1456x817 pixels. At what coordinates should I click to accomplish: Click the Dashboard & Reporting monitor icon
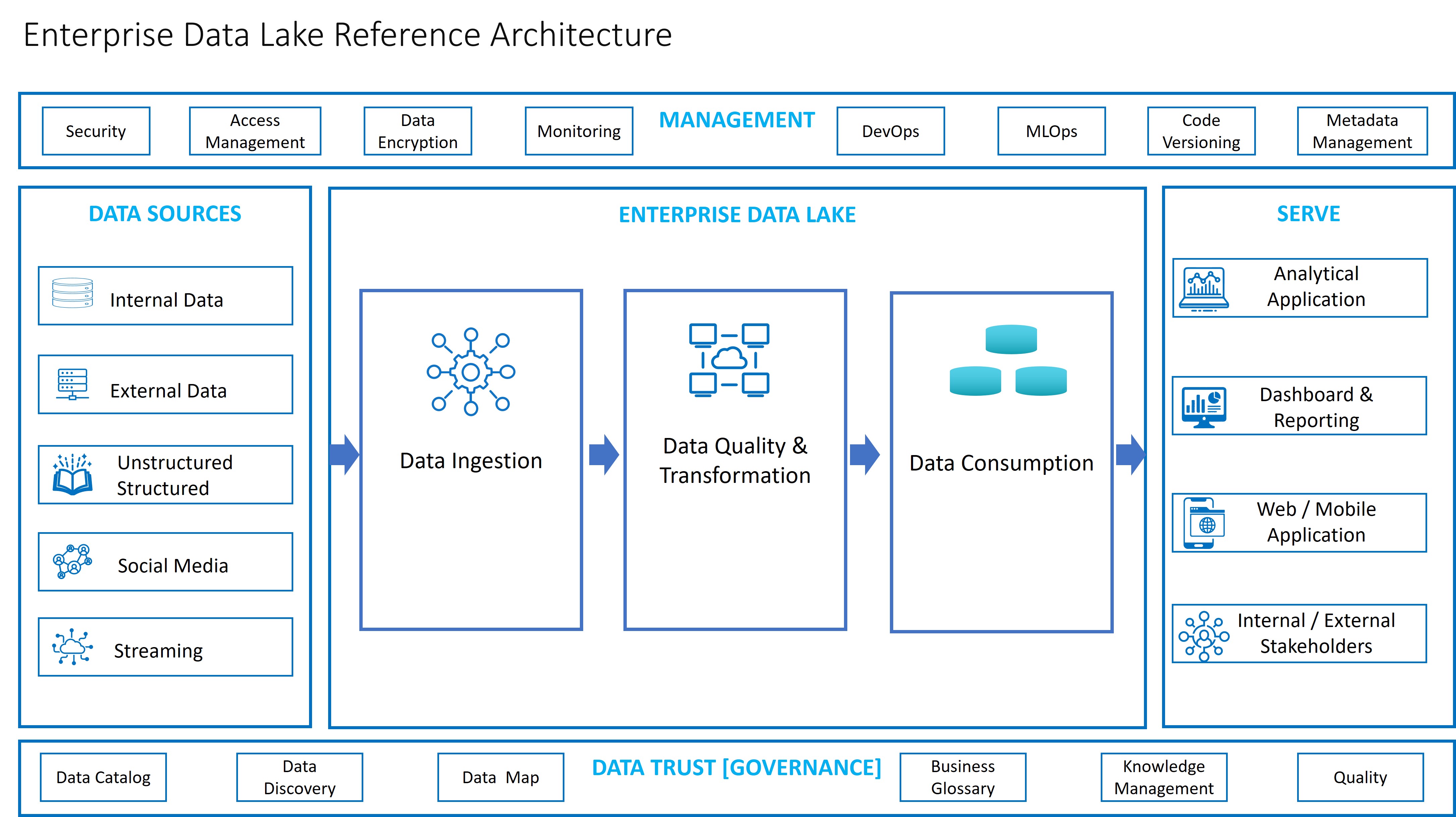click(1204, 407)
